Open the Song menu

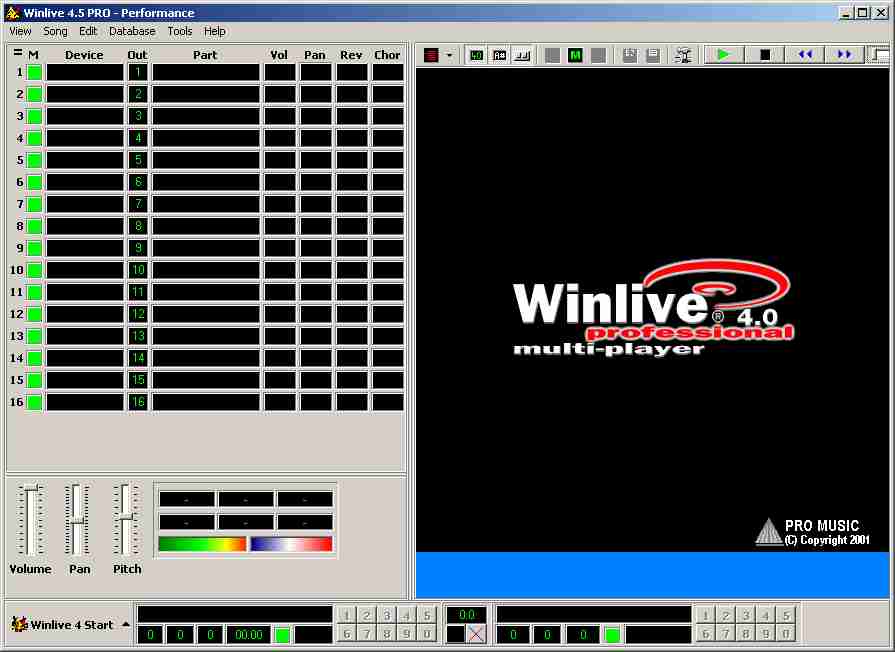55,31
